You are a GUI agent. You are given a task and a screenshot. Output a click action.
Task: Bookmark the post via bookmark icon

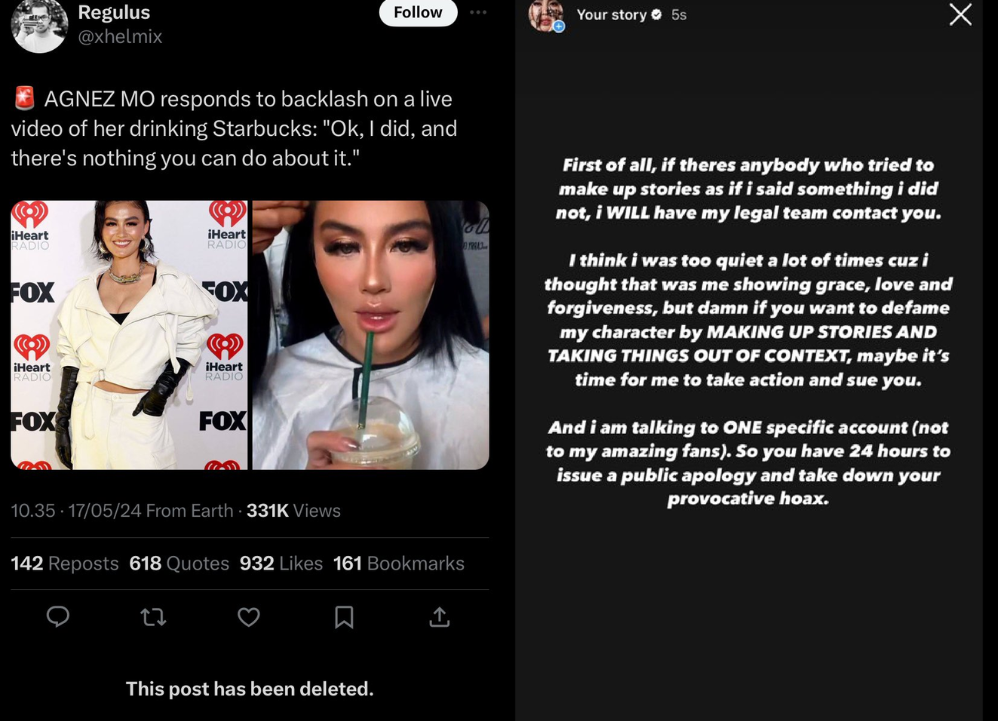pyautogui.click(x=344, y=617)
